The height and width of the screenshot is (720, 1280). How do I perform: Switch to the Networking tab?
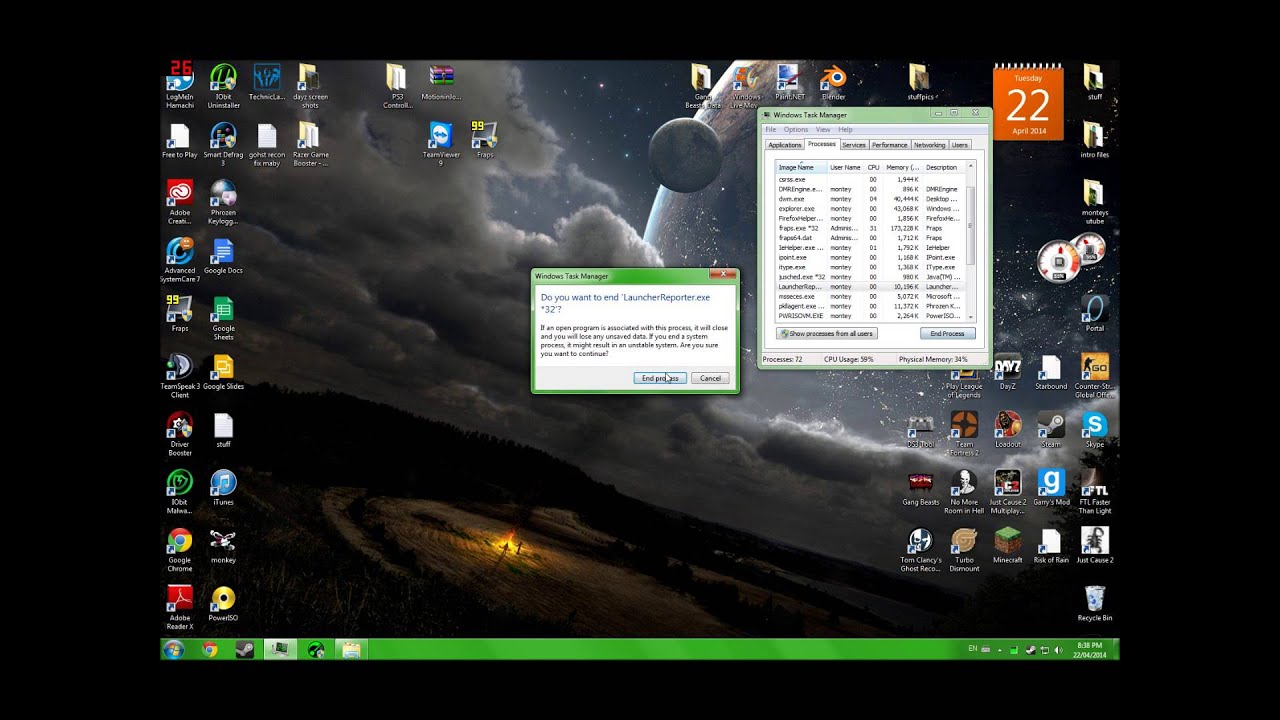point(929,145)
